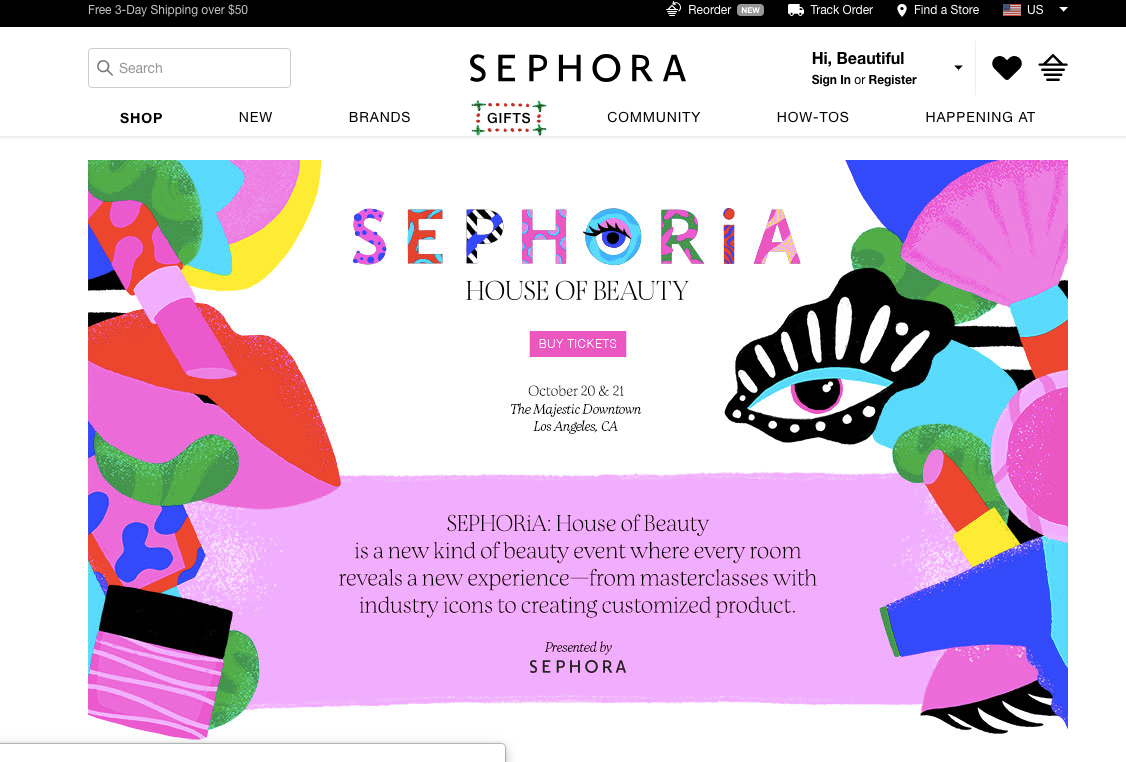Viewport: 1126px width, 762px height.
Task: Open the BRANDS menu
Action: coord(379,117)
